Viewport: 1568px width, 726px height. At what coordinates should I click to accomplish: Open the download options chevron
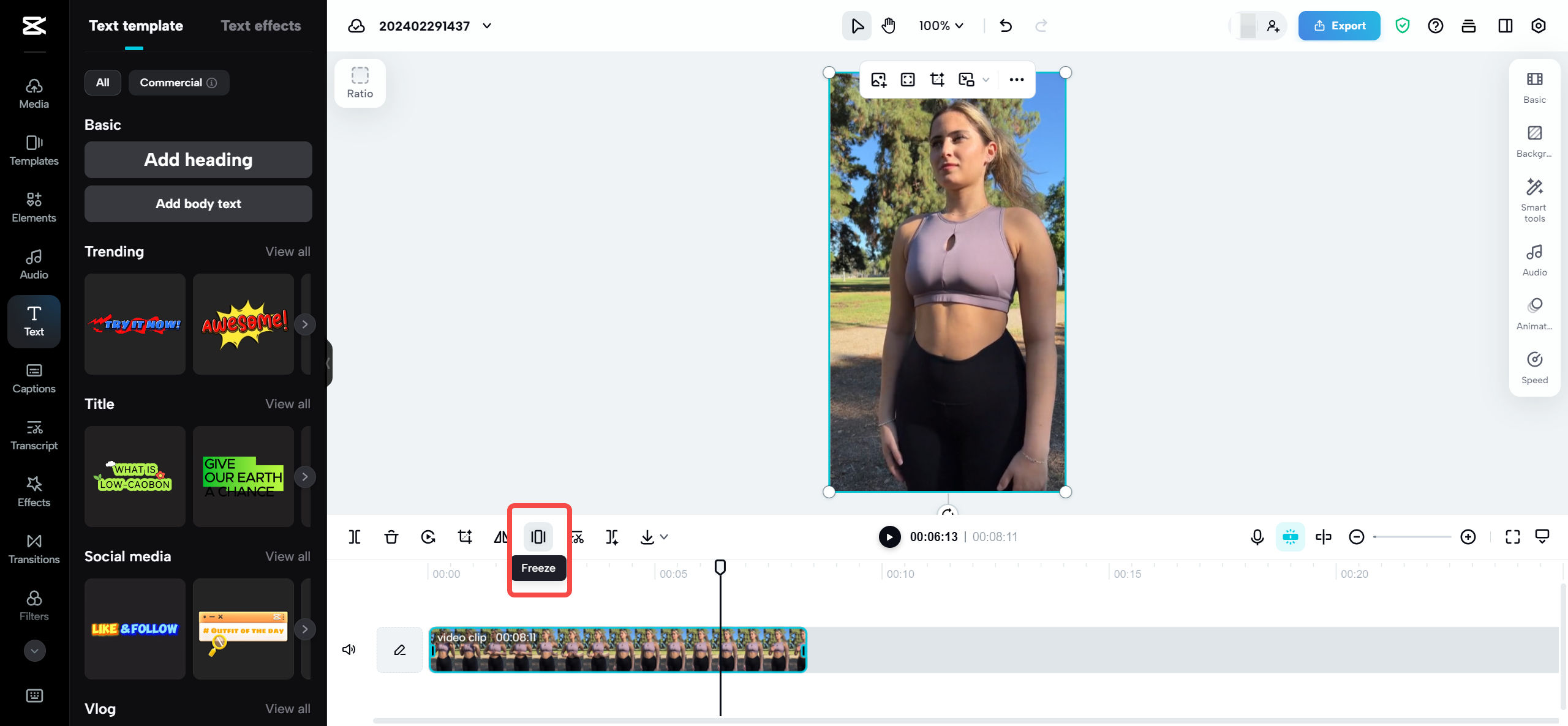tap(664, 537)
